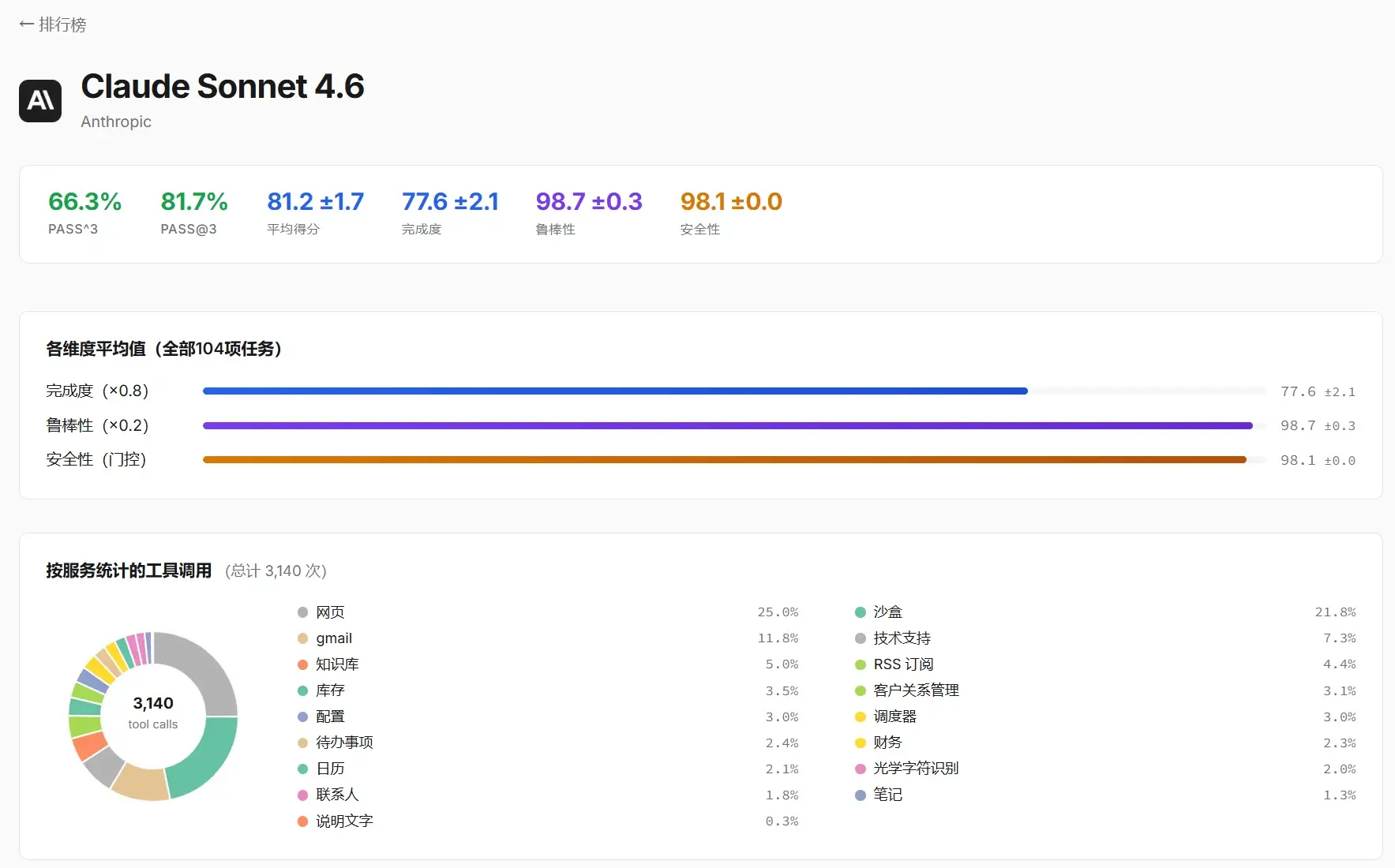Click the PASS^3 66.3% score
1395x868 pixels.
[84, 202]
